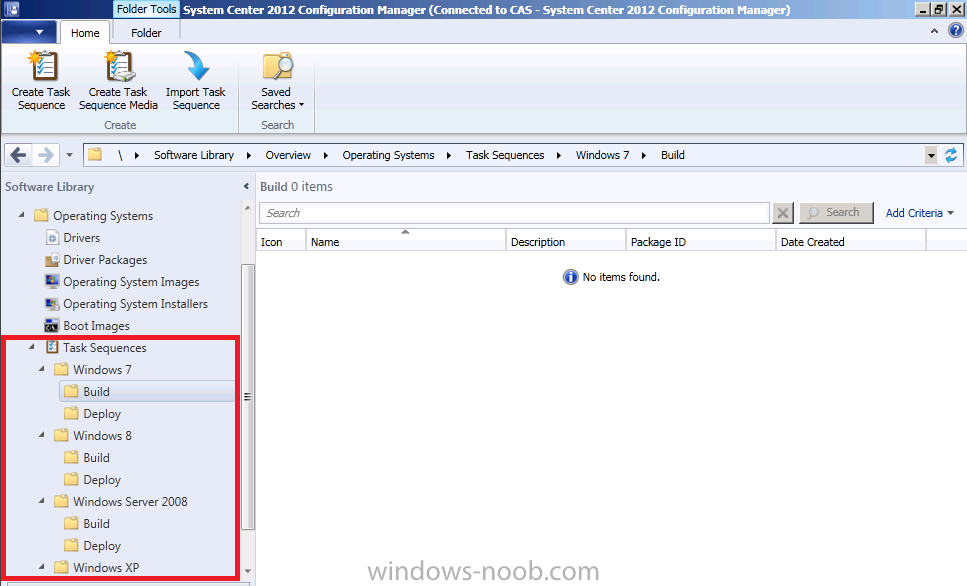Select Windows Server 2008 folder
The height and width of the screenshot is (586, 967).
coord(130,501)
